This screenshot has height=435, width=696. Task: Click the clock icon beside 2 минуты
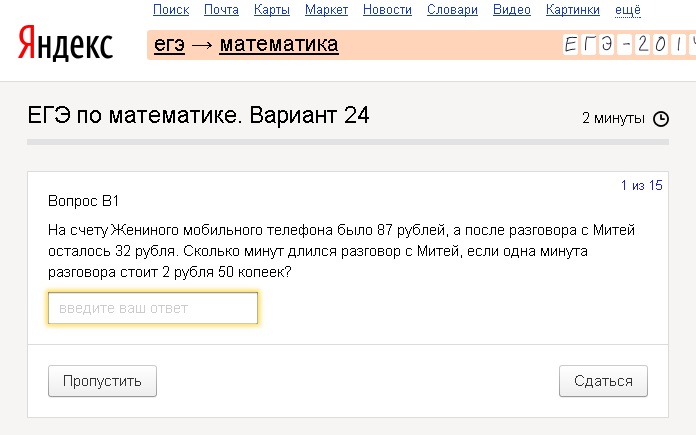point(660,119)
